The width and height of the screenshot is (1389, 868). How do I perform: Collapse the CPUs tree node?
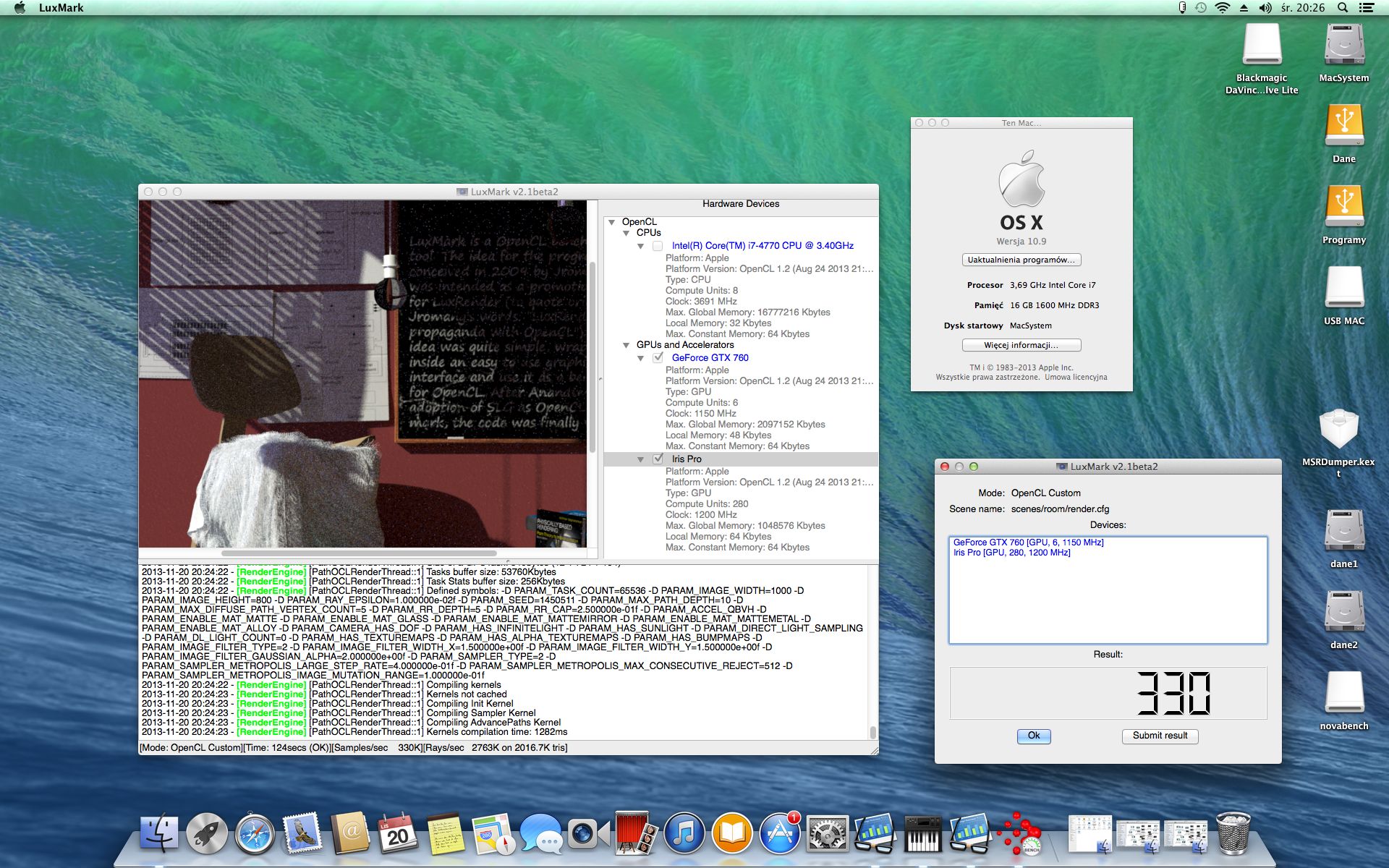pyautogui.click(x=626, y=233)
